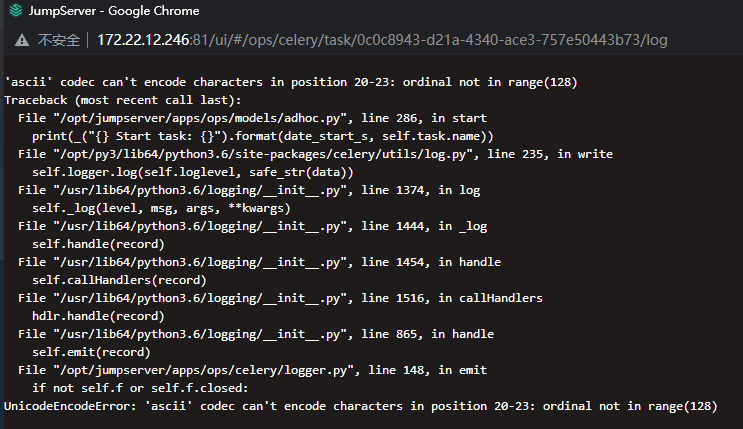Image resolution: width=743 pixels, height=429 pixels.
Task: Click the line 1516 in callHandlers entry
Action: coord(280,298)
